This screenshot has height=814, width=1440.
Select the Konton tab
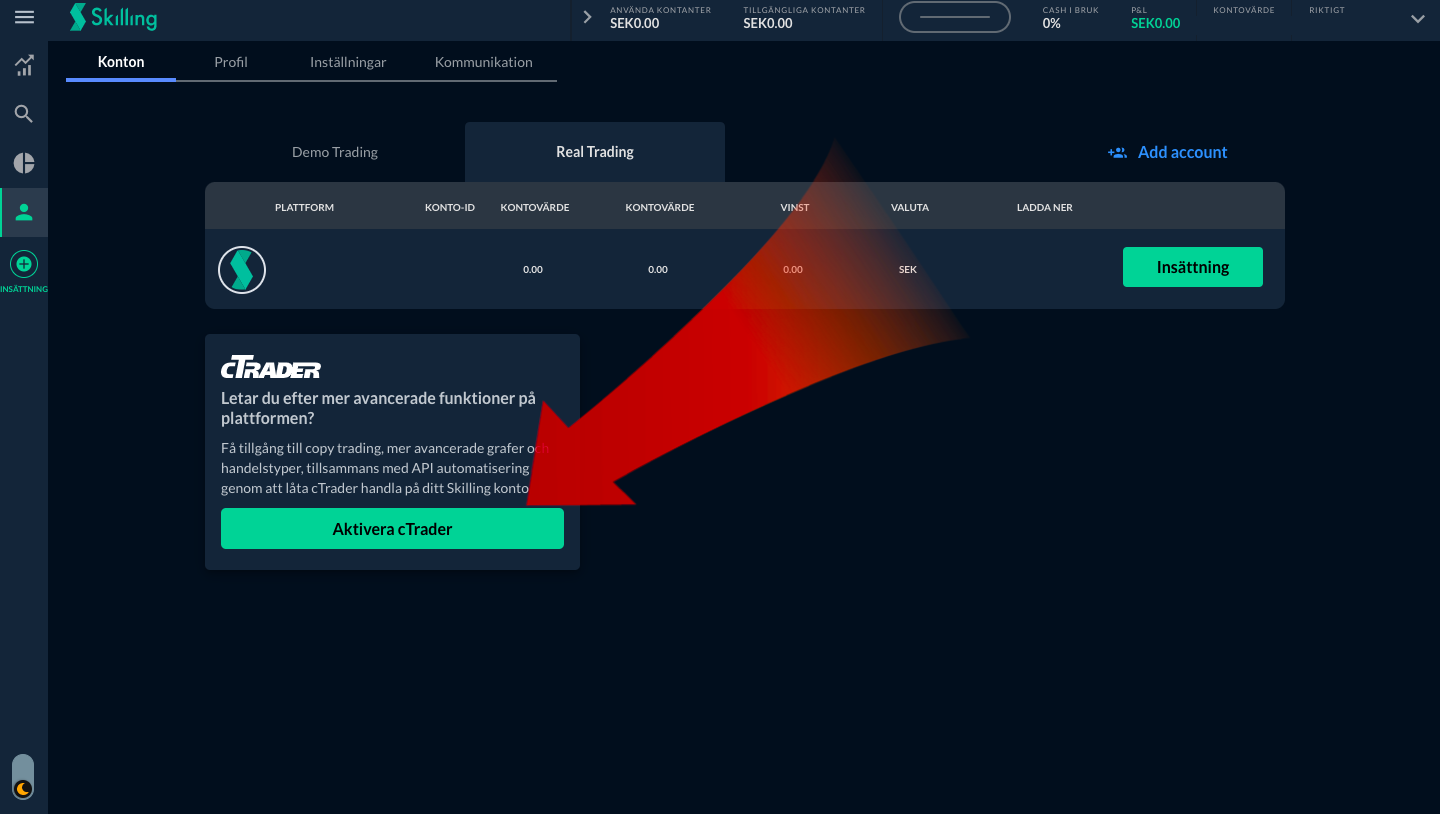(121, 62)
